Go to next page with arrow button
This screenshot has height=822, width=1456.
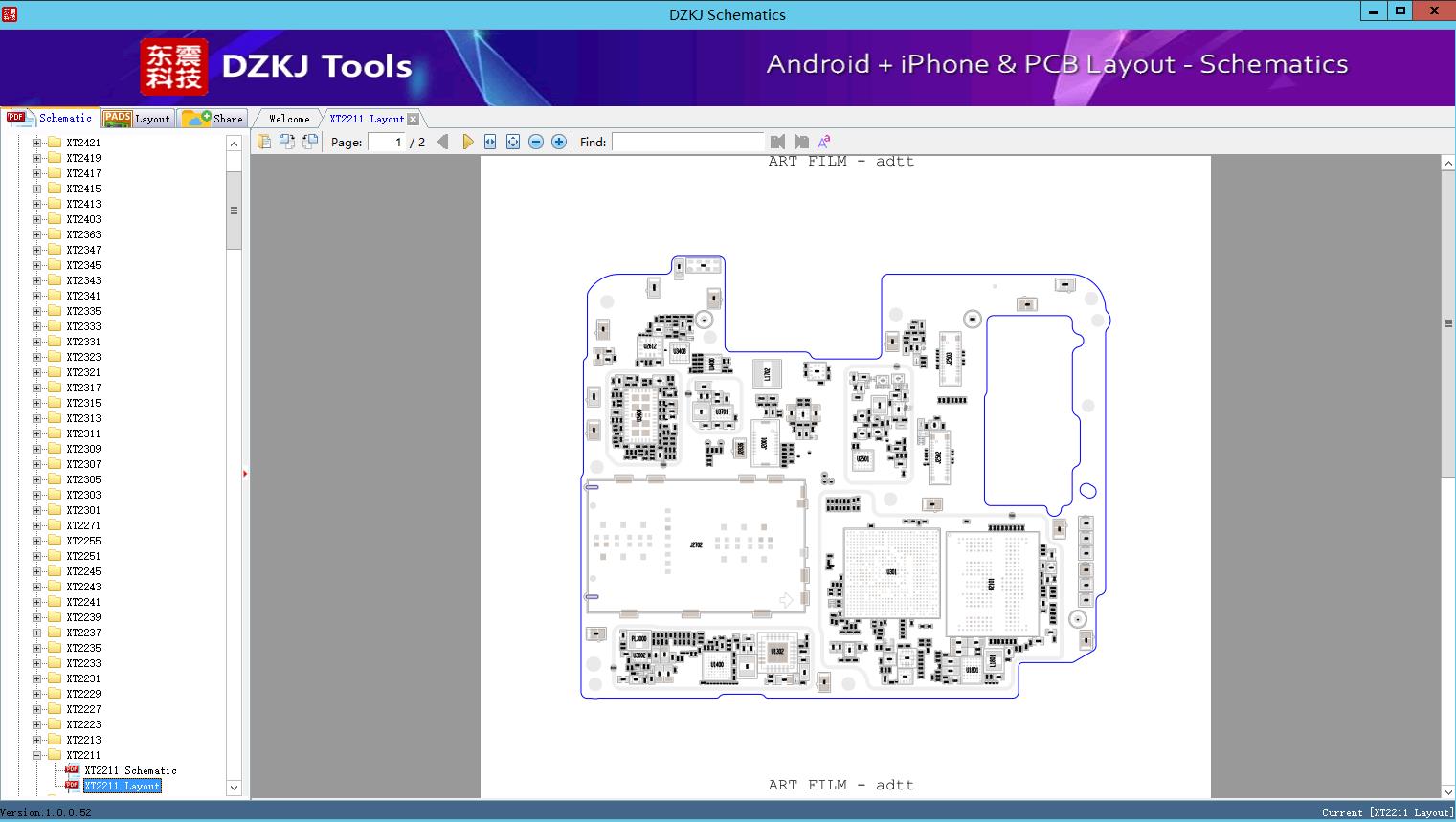467,141
